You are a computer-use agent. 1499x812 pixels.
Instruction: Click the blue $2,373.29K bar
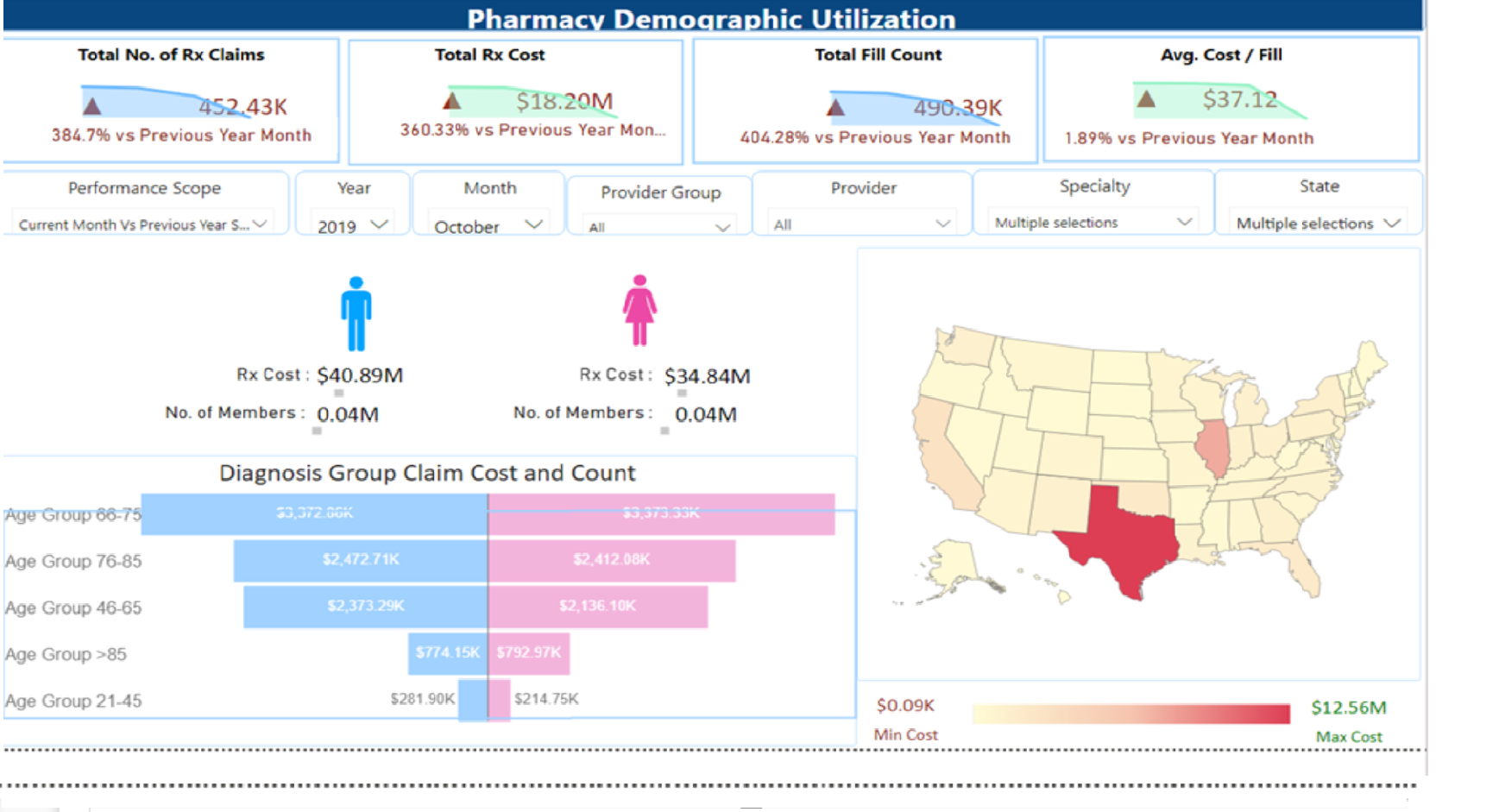pyautogui.click(x=366, y=607)
